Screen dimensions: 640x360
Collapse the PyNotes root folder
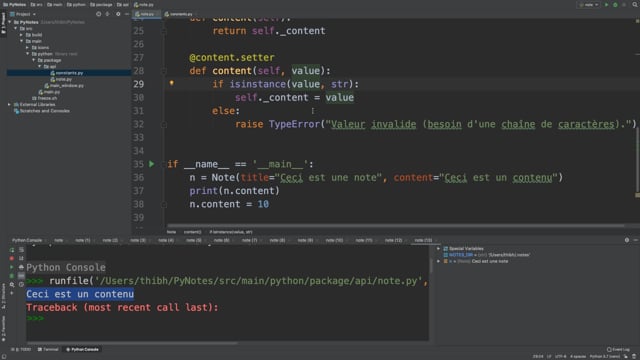tap(10, 22)
